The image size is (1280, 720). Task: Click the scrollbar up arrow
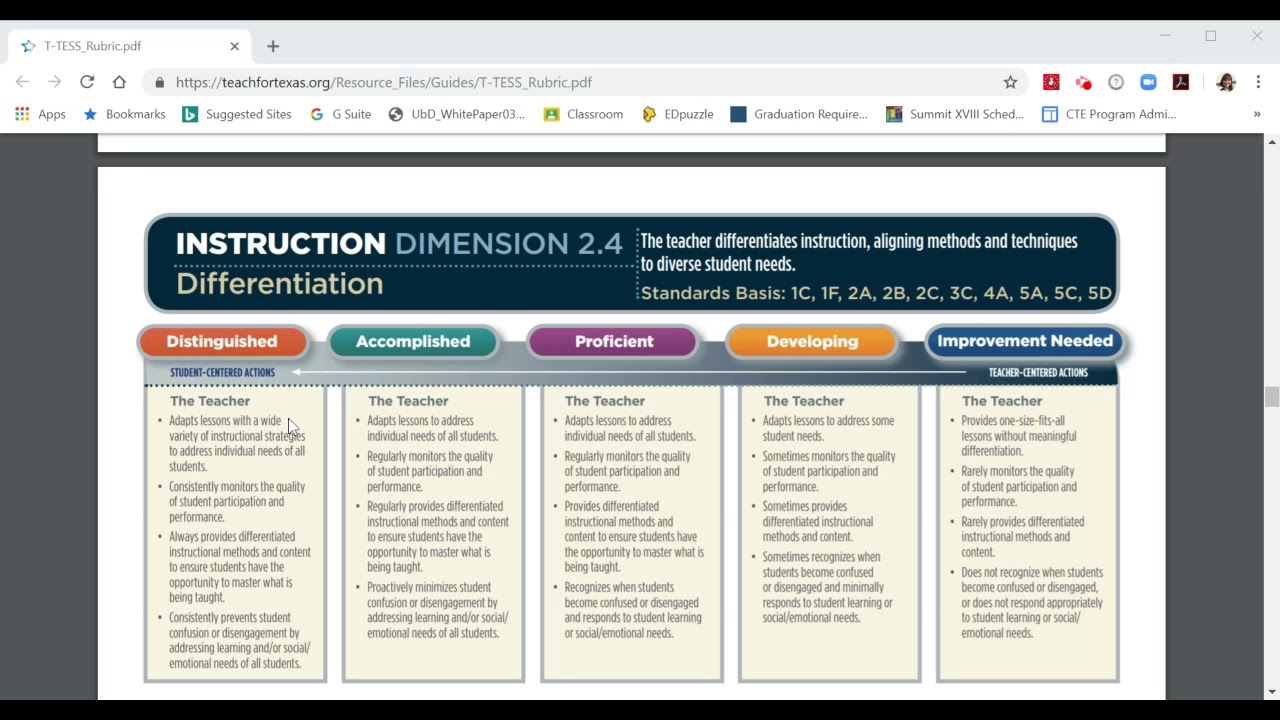click(1272, 142)
